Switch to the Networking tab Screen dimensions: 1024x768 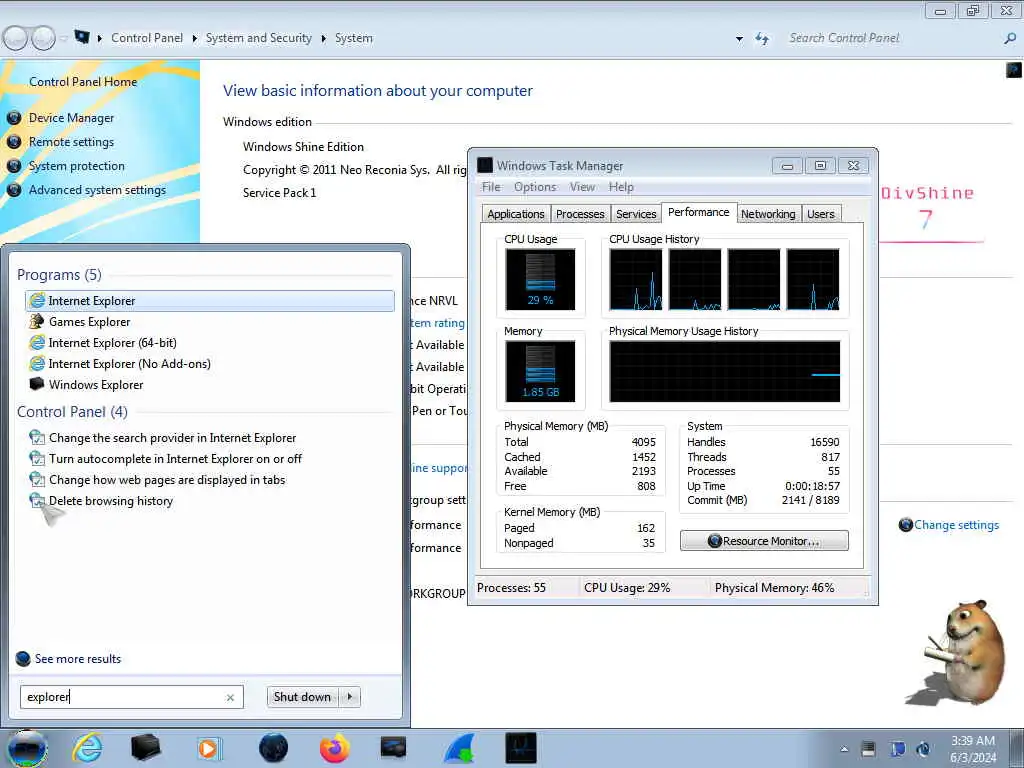point(768,214)
